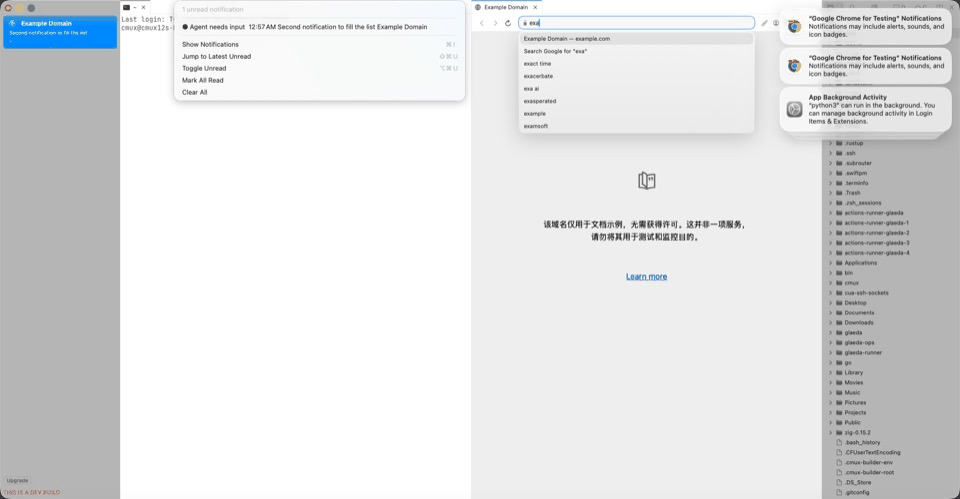Click the Upgrade button
The image size is (960, 499).
coord(17,481)
